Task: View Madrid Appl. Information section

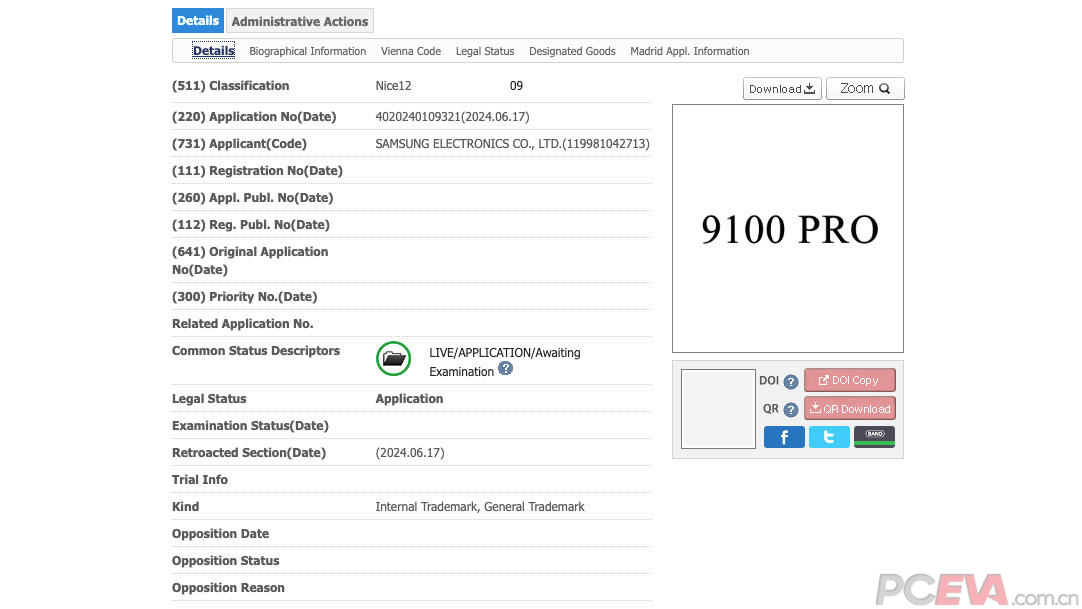Action: tap(689, 51)
